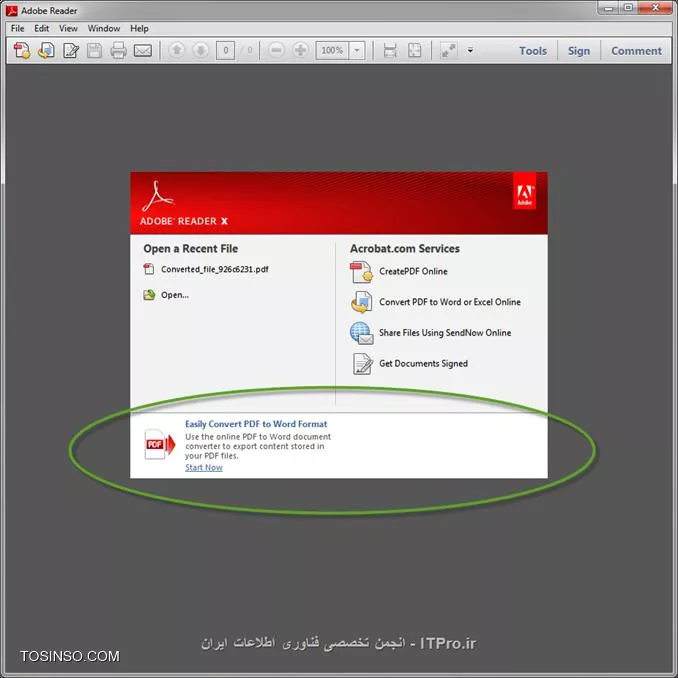Viewport: 678px width, 678px height.
Task: Click the recent PDF file icon
Action: tap(149, 269)
